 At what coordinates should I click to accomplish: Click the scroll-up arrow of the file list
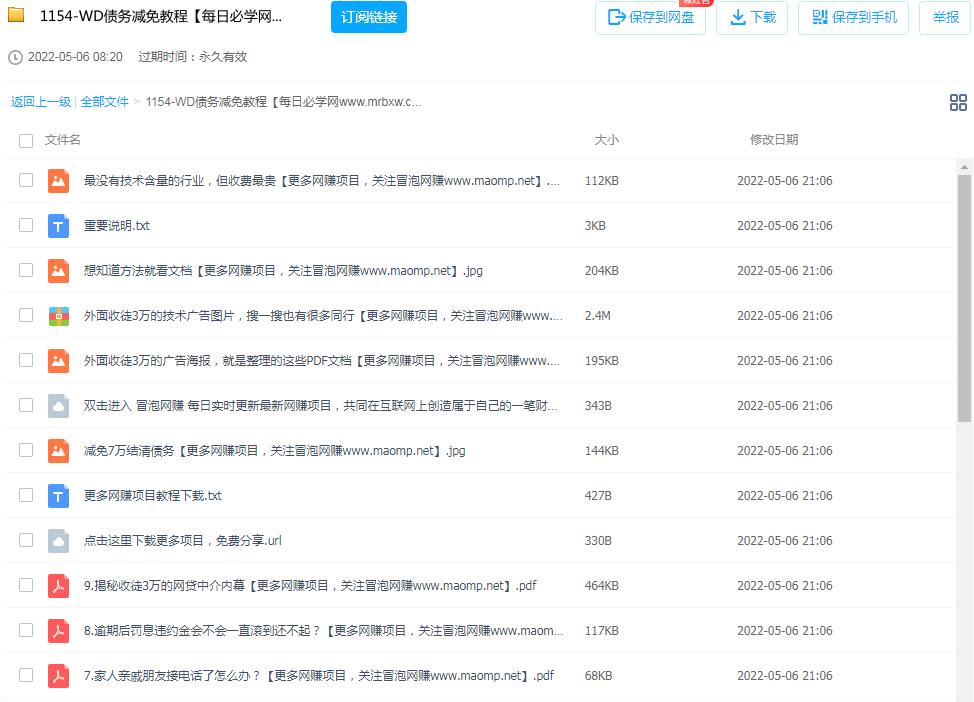coord(964,167)
